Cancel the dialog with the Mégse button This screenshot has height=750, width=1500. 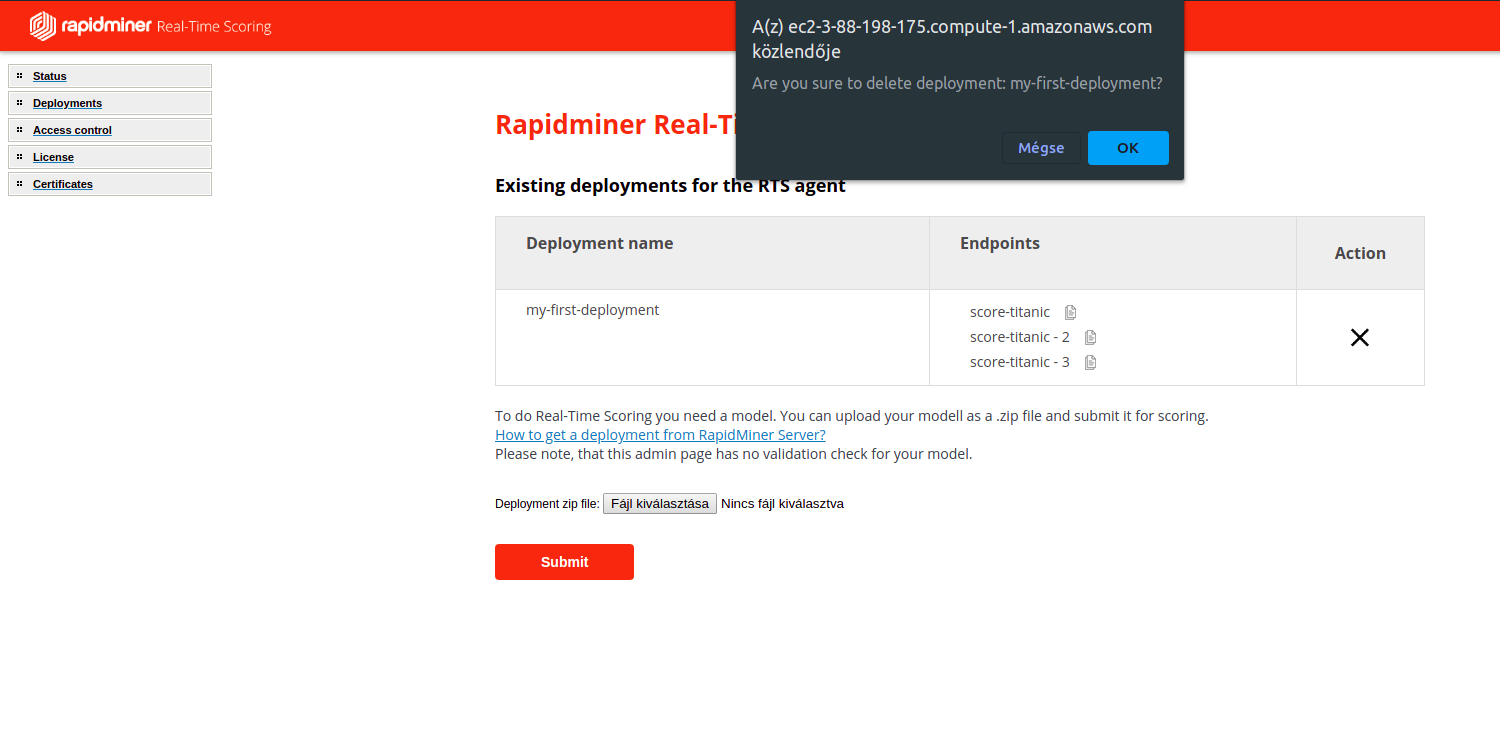[x=1041, y=148]
